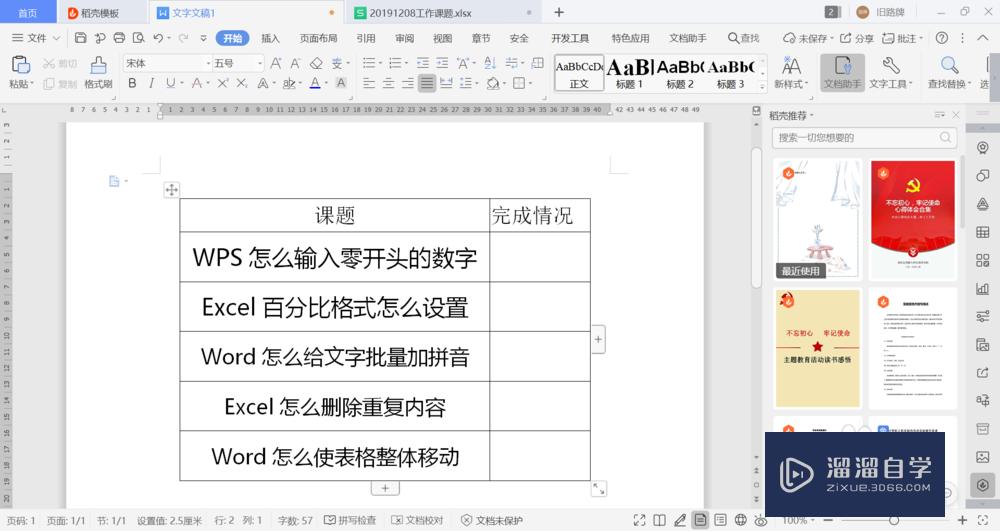Click the new tab plus button
The width and height of the screenshot is (1000, 531).
pos(559,12)
